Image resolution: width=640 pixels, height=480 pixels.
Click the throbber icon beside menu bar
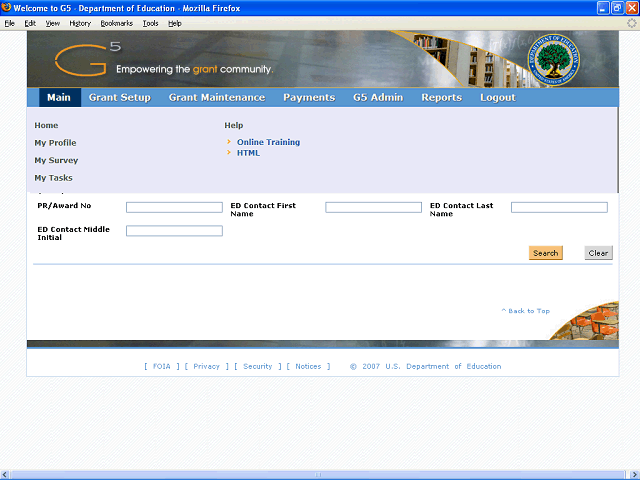click(x=631, y=24)
